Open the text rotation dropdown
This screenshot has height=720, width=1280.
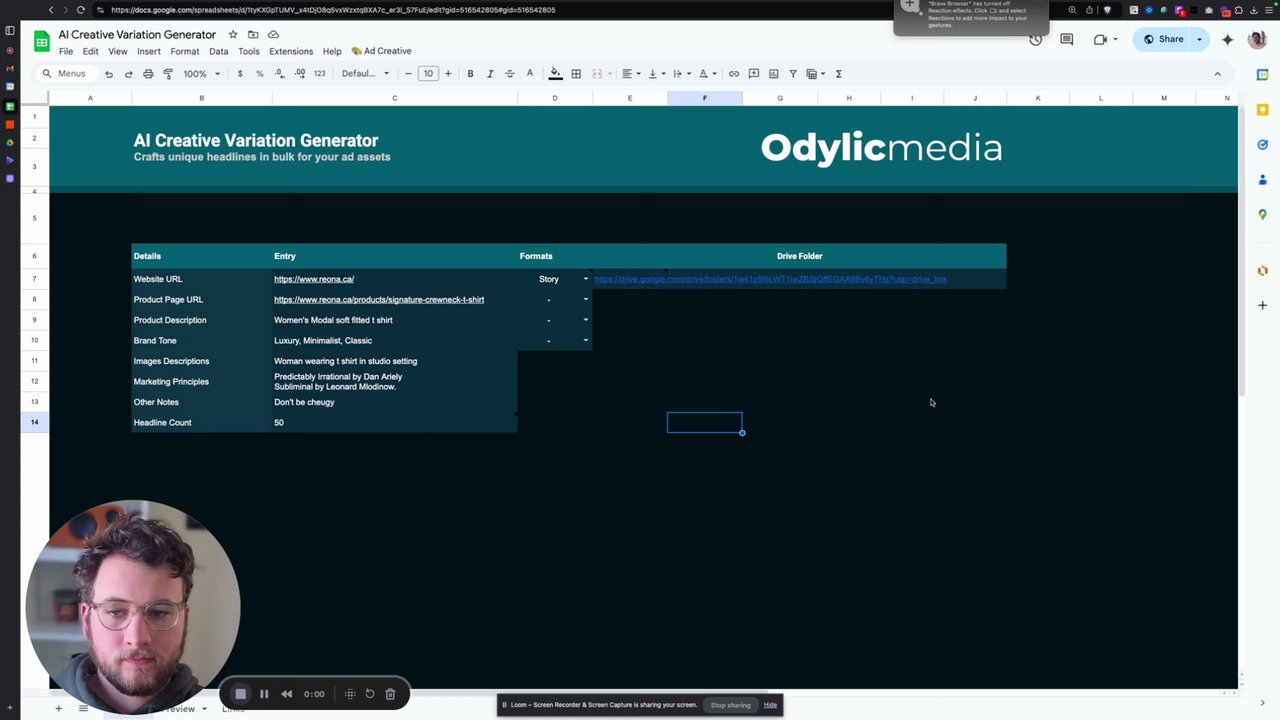(706, 74)
